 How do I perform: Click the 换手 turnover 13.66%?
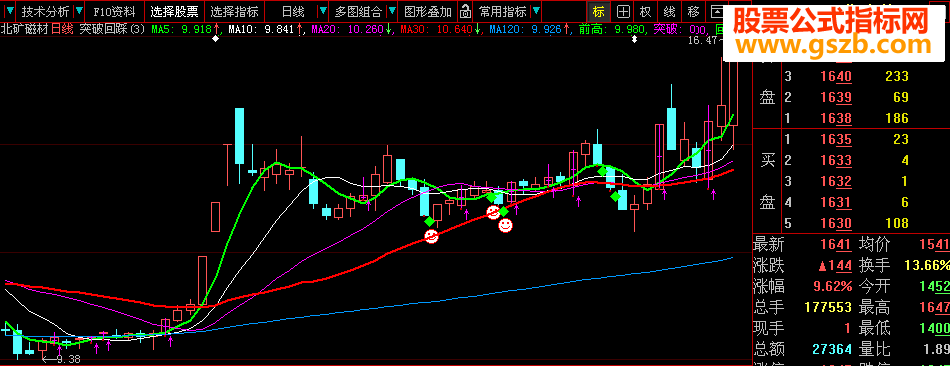926,265
